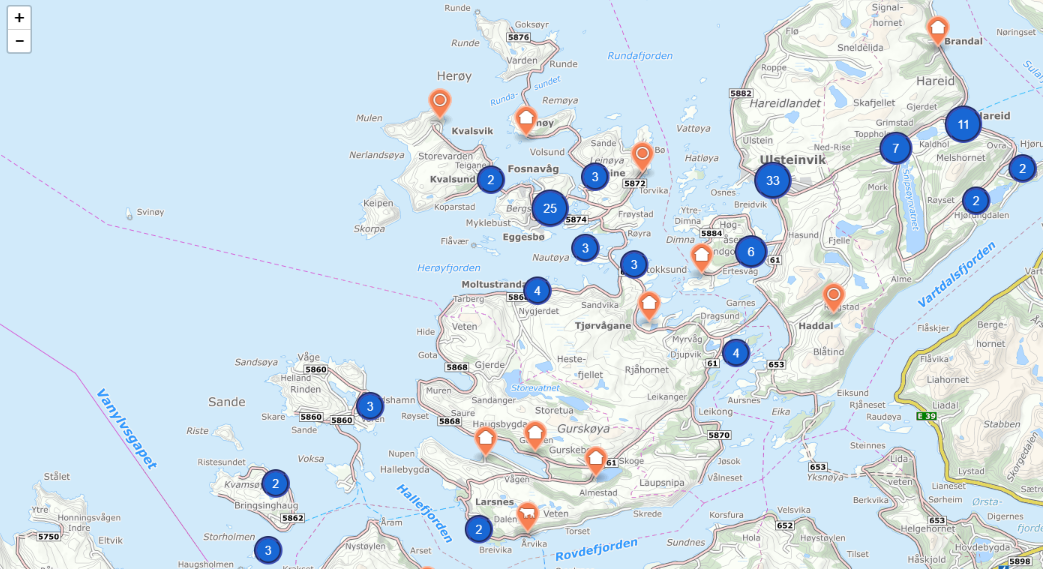Click the 2 cluster on Kvamsøy
1043x569 pixels.
[x=275, y=483]
